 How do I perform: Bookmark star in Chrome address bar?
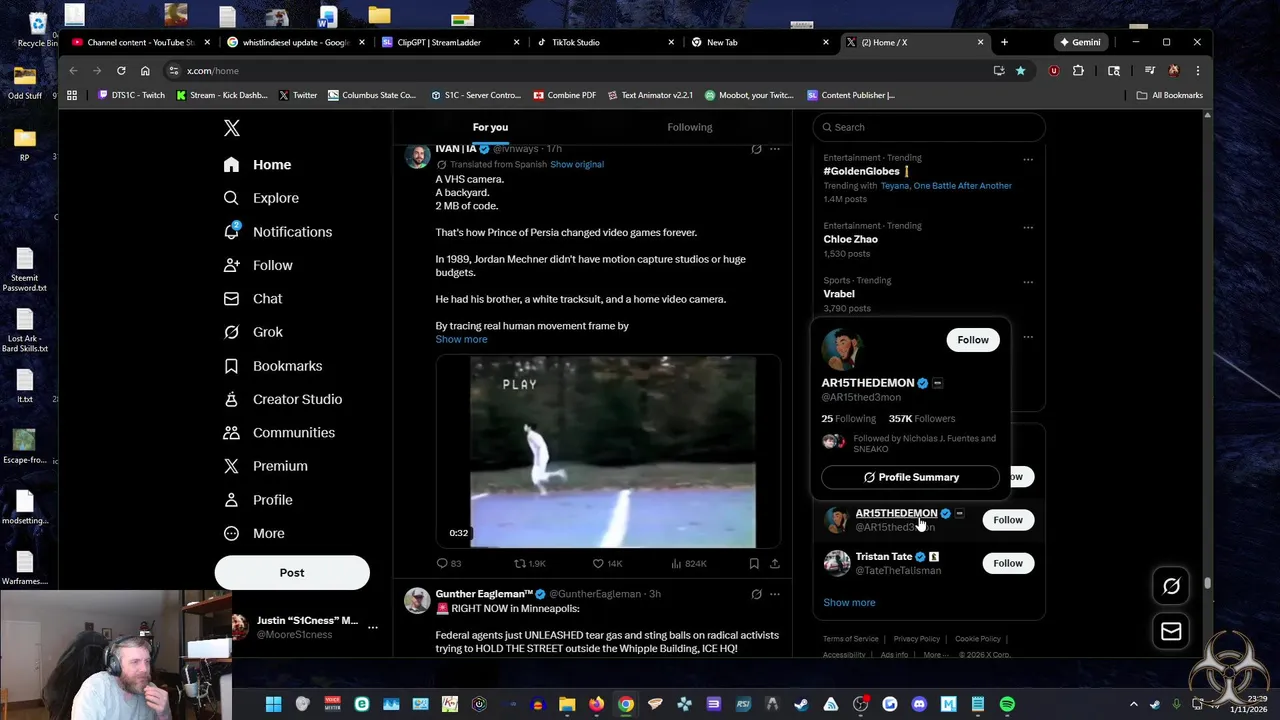pyautogui.click(x=1020, y=71)
